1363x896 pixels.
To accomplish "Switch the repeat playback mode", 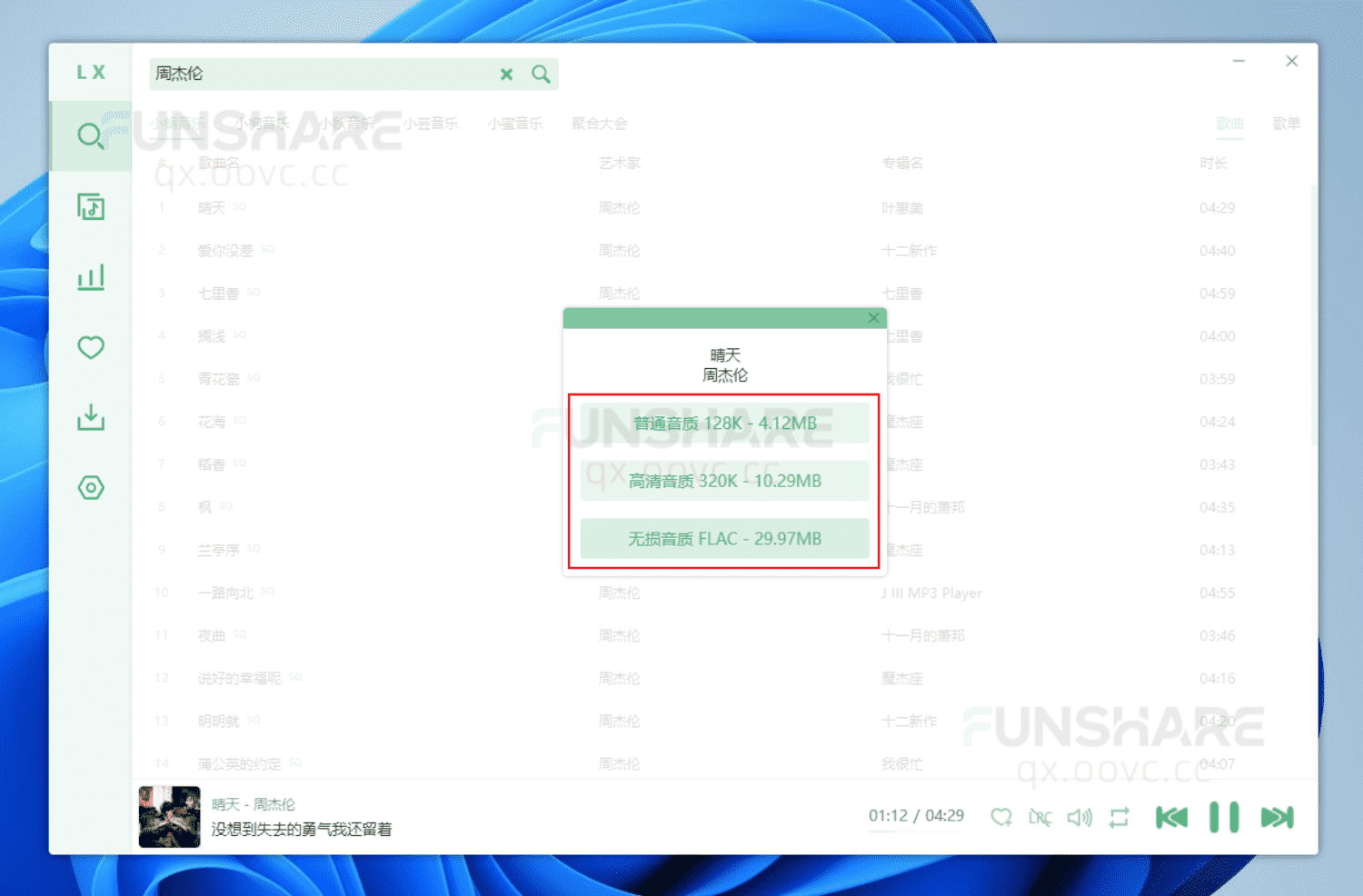I will 1120,817.
